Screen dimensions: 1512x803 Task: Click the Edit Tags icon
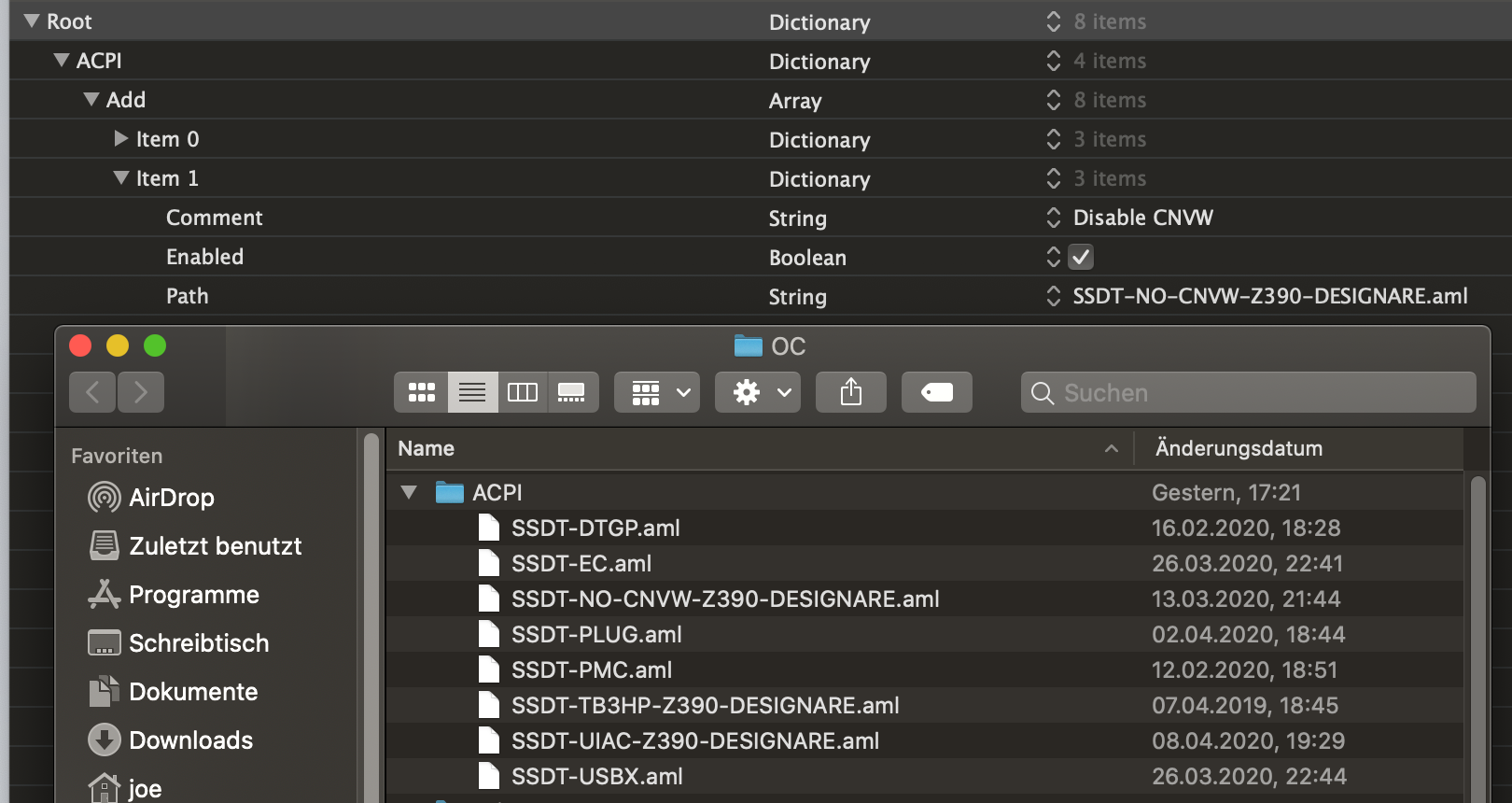(936, 392)
